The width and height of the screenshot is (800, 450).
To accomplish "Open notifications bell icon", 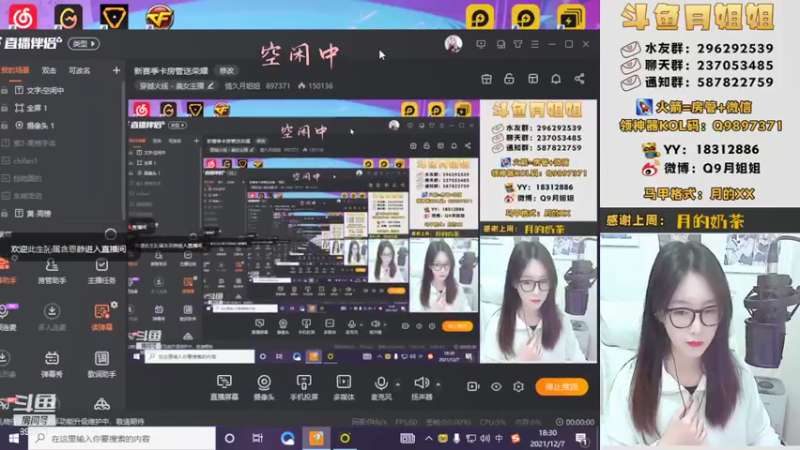I will point(556,79).
